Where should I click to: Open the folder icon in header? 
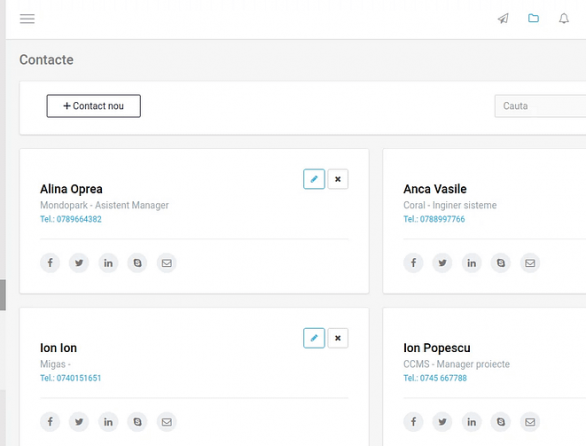pyautogui.click(x=533, y=18)
